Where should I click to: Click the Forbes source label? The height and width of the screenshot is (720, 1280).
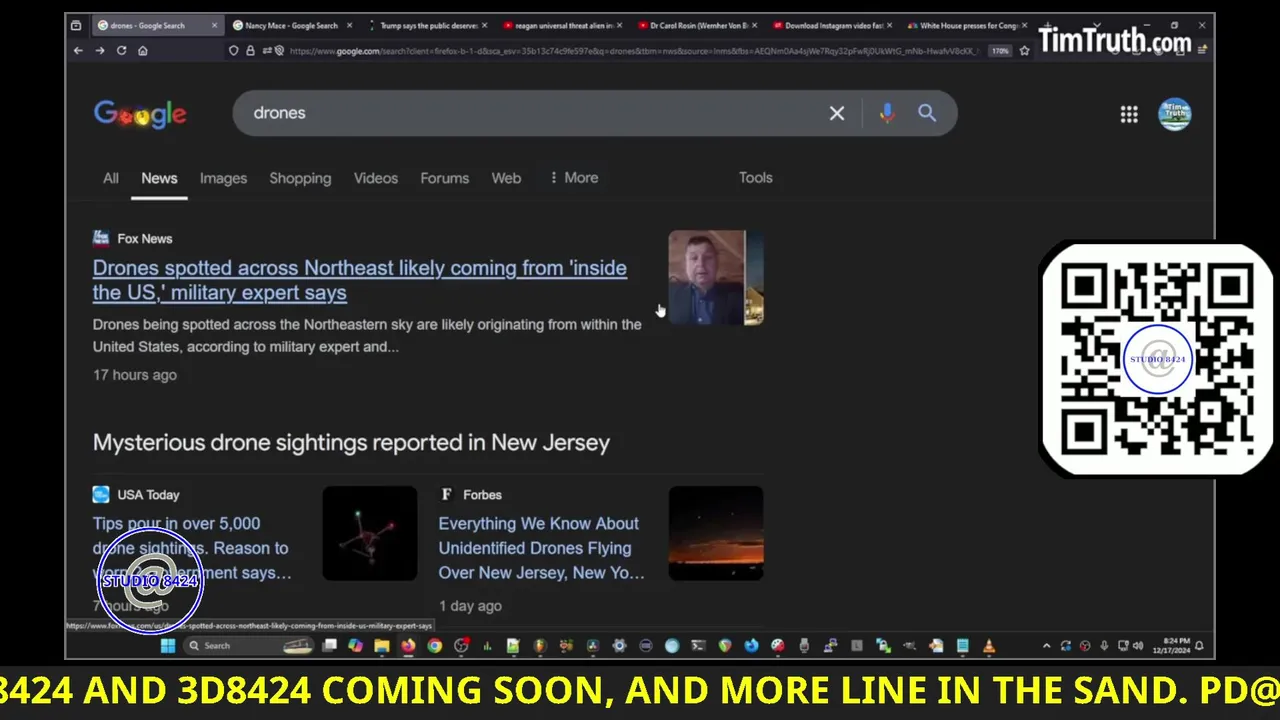coord(482,494)
